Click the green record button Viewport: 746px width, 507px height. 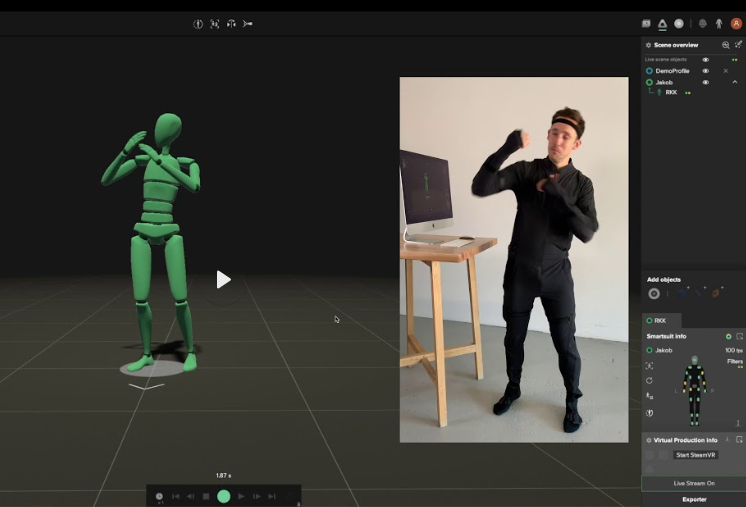click(224, 497)
